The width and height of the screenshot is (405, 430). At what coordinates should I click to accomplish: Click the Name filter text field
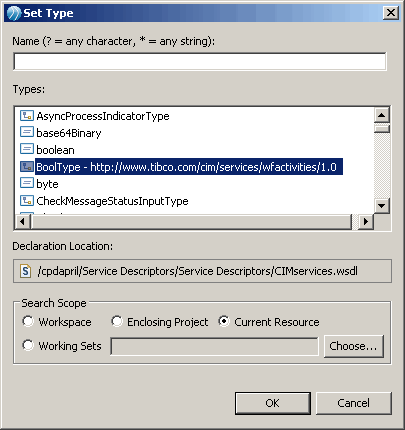coord(200,61)
